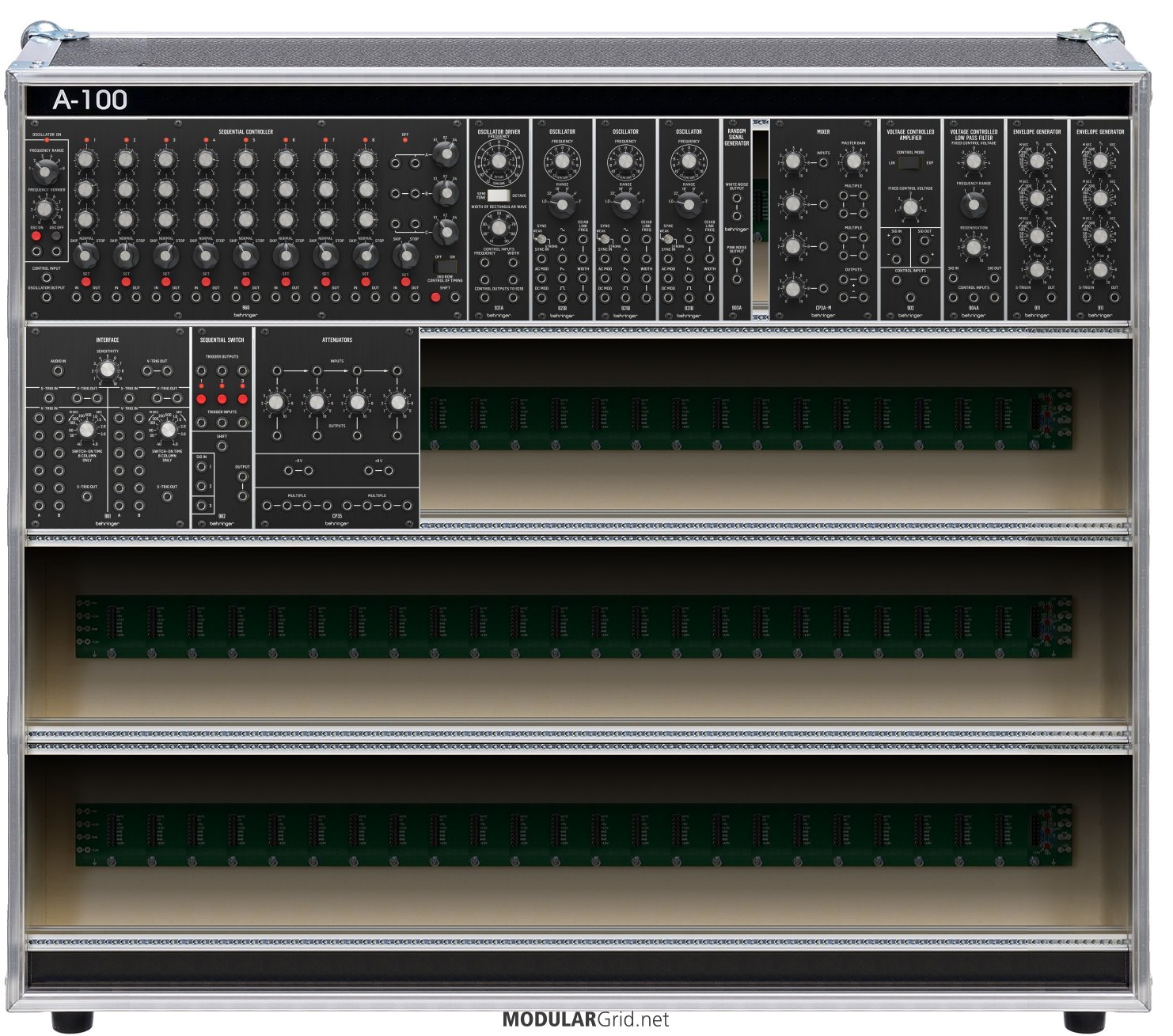Click the Width of Rectangular Wave knob
This screenshot has height=1036, width=1173.
point(499,227)
